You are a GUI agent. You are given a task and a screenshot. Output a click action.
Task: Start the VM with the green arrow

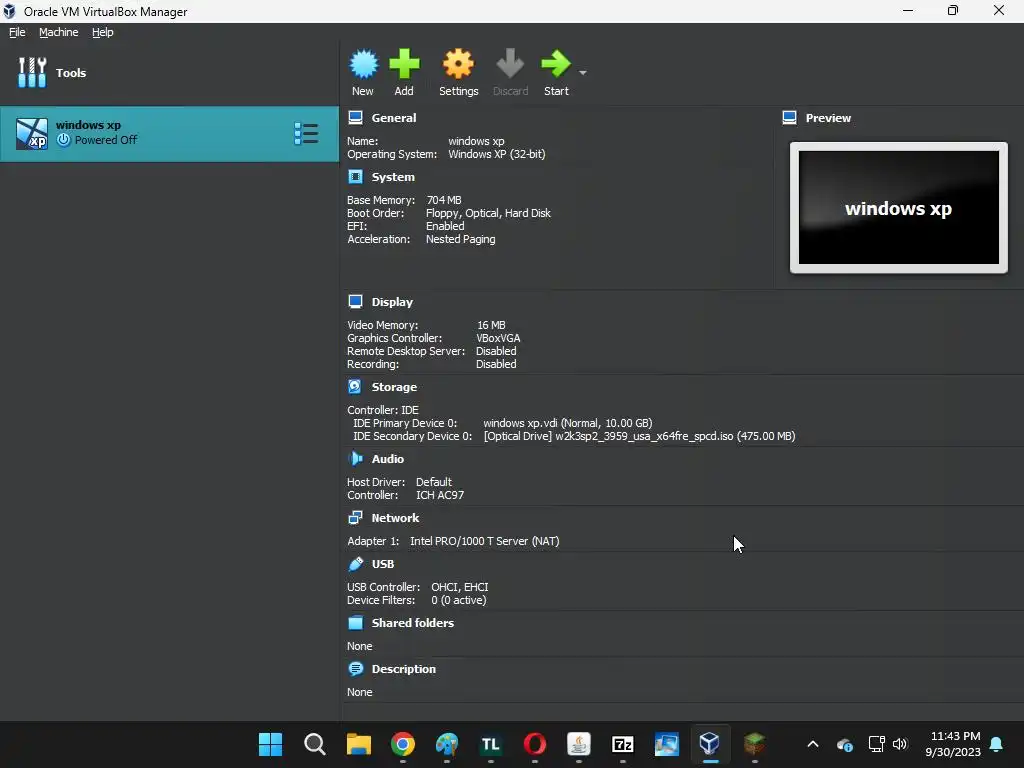point(556,64)
